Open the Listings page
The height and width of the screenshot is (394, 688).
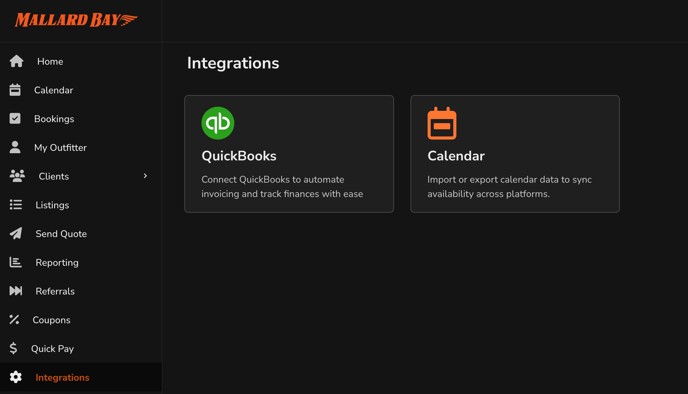pyautogui.click(x=52, y=205)
